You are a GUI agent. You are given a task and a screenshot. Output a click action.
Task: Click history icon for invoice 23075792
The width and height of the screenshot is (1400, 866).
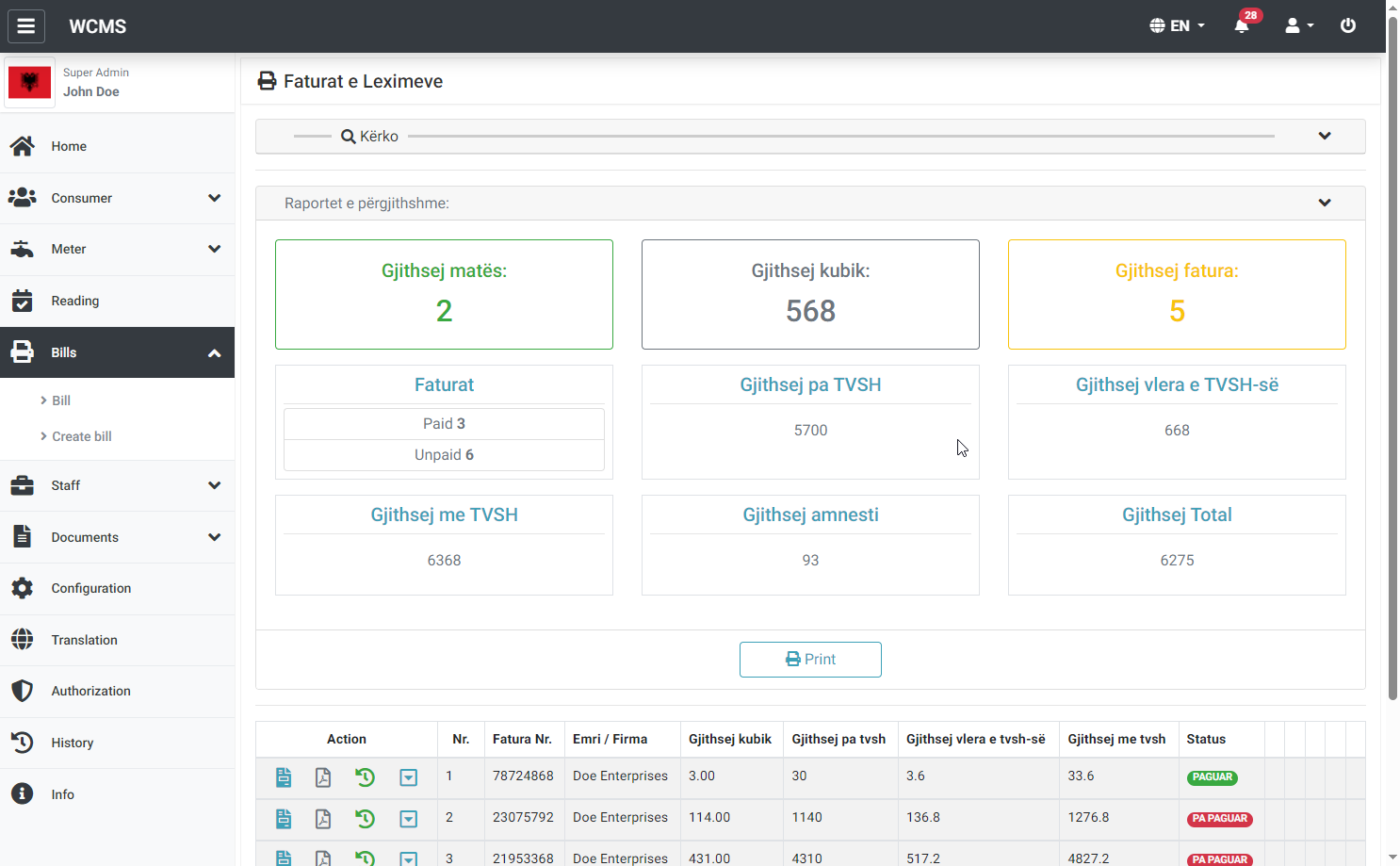point(366,819)
